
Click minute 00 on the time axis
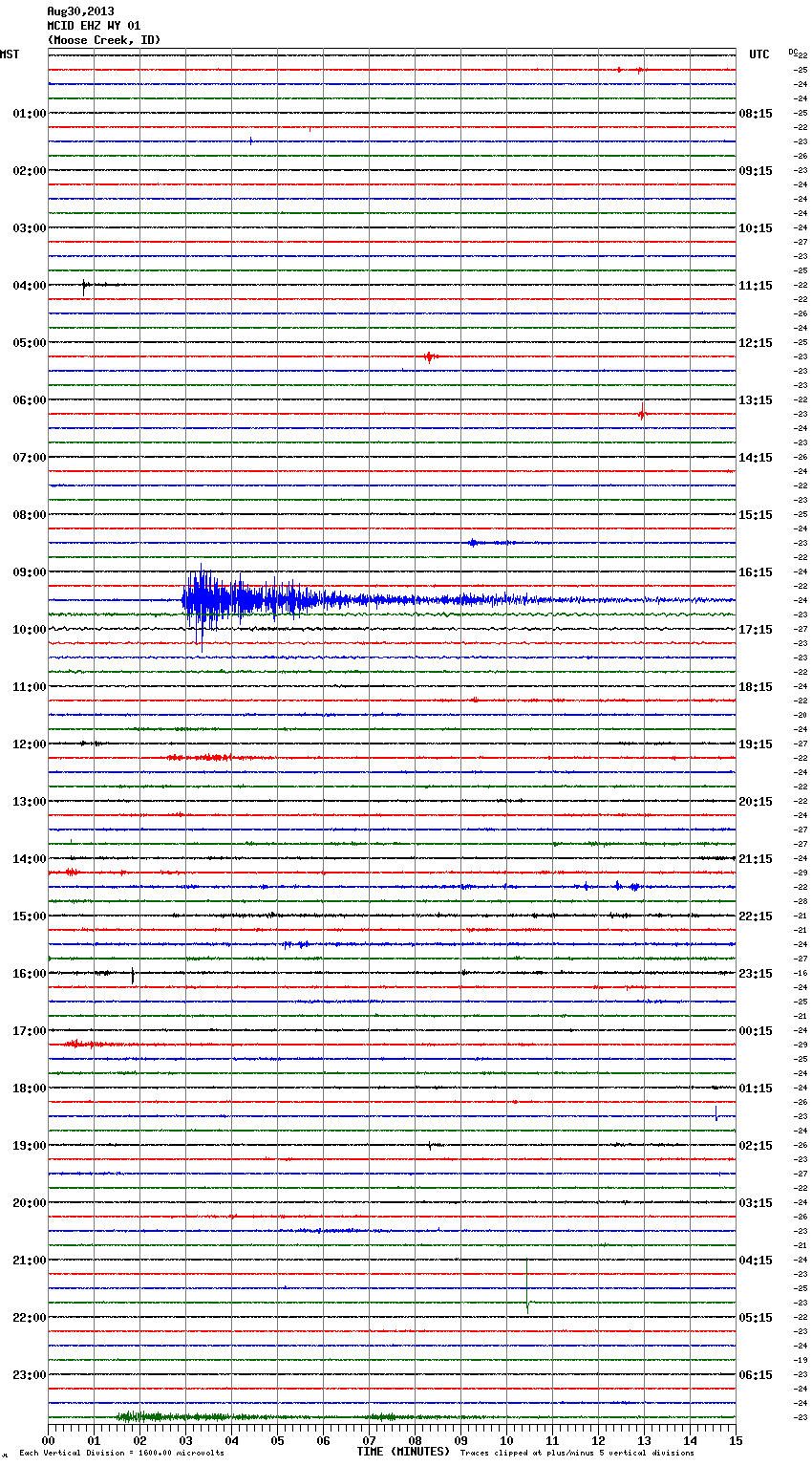[x=48, y=1440]
